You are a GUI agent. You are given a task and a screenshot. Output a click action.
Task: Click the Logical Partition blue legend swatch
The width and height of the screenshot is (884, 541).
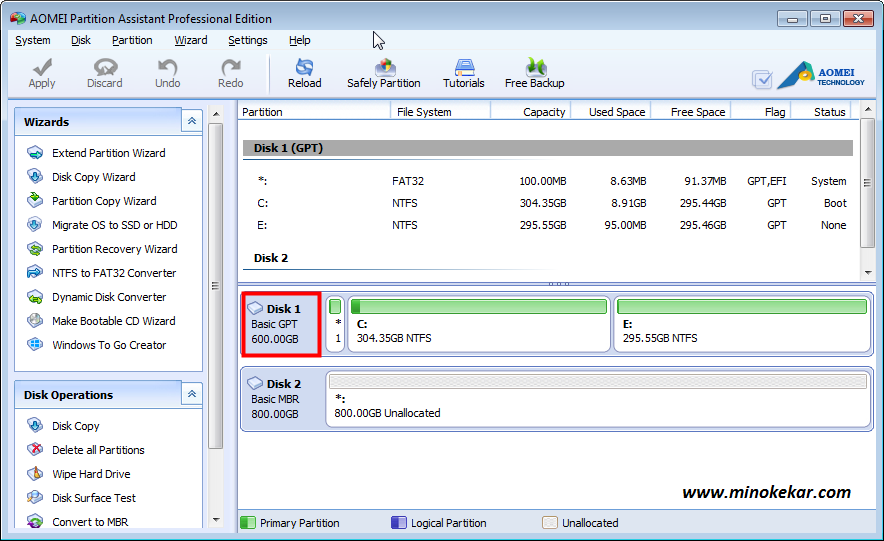point(399,522)
